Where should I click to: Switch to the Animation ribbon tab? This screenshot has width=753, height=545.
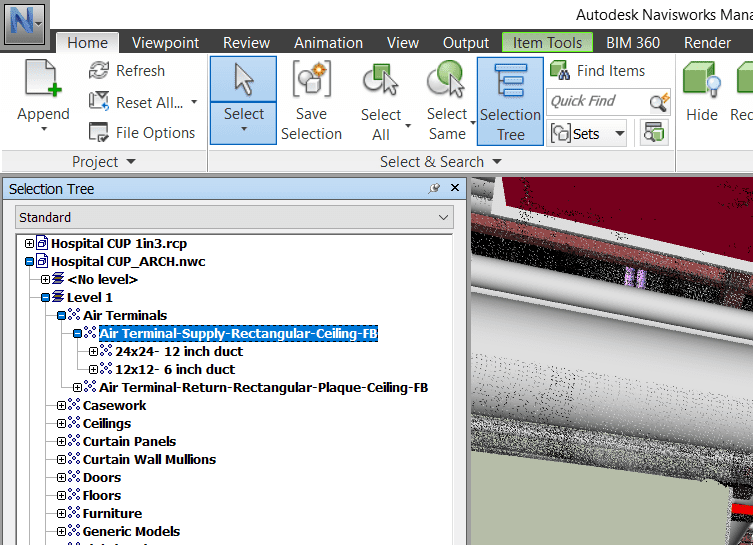tap(328, 43)
